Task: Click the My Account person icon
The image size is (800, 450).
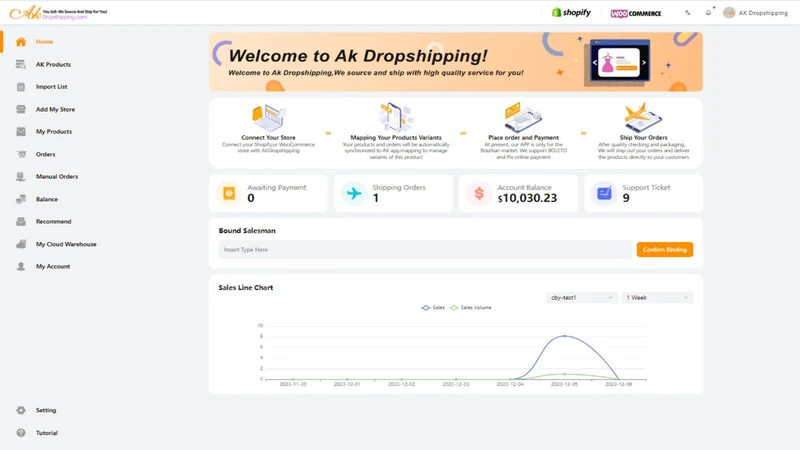Action: tap(21, 266)
